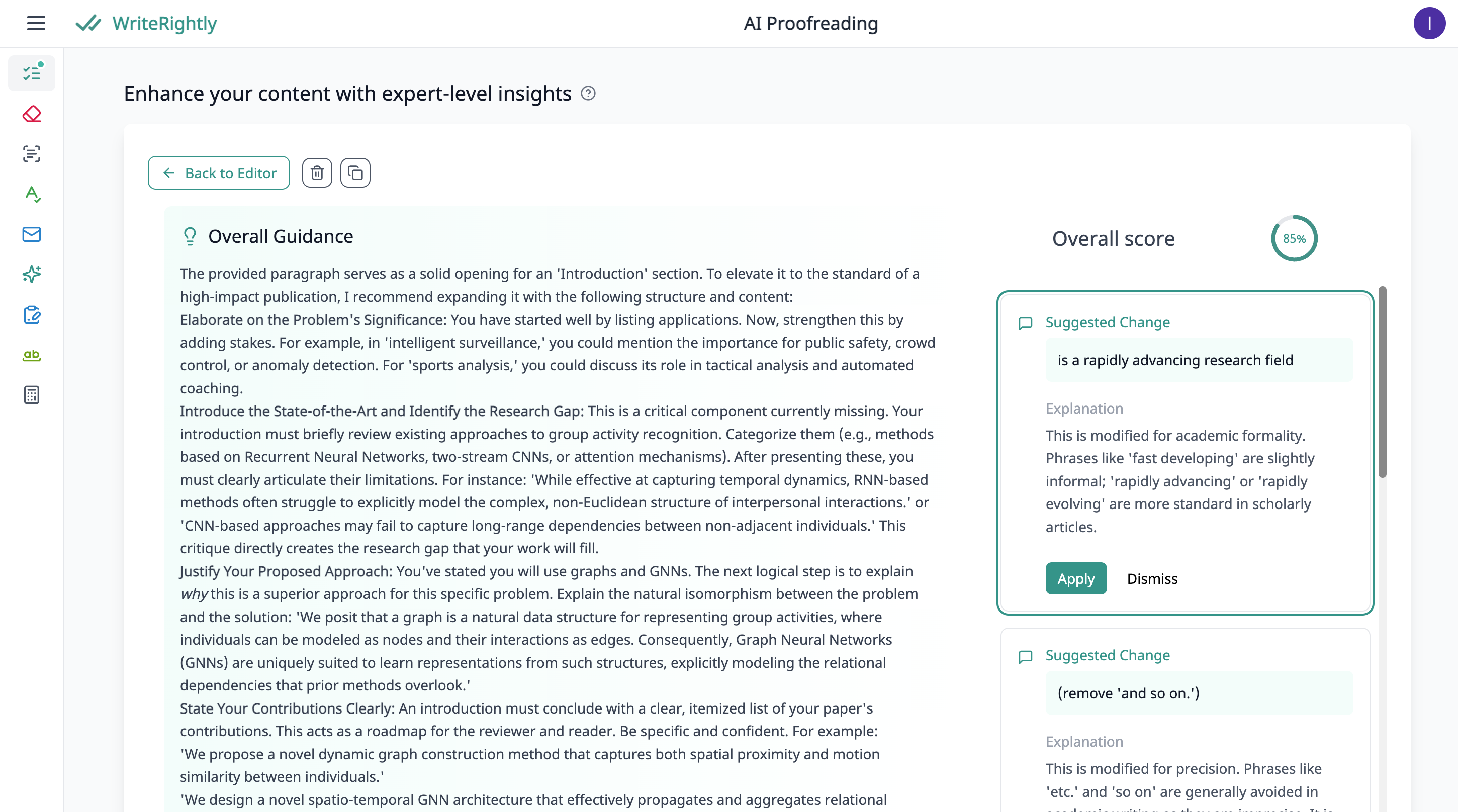Viewport: 1458px width, 812px height.
Task: Open the eraser tool in sidebar
Action: pyautogui.click(x=32, y=114)
